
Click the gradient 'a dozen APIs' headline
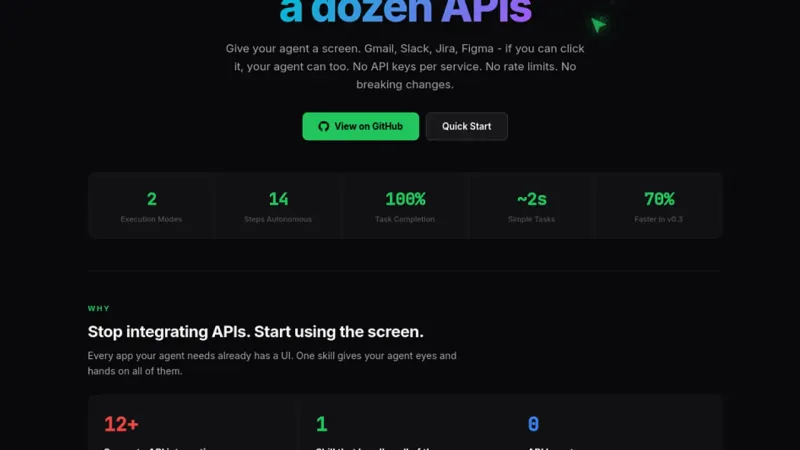pos(405,11)
